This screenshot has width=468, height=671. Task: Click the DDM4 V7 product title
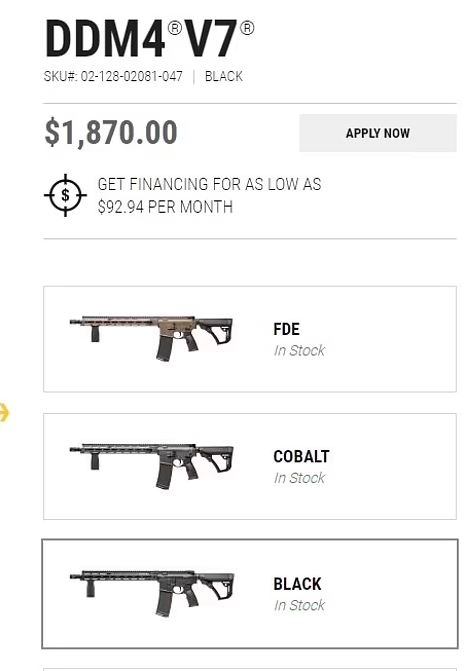[149, 39]
